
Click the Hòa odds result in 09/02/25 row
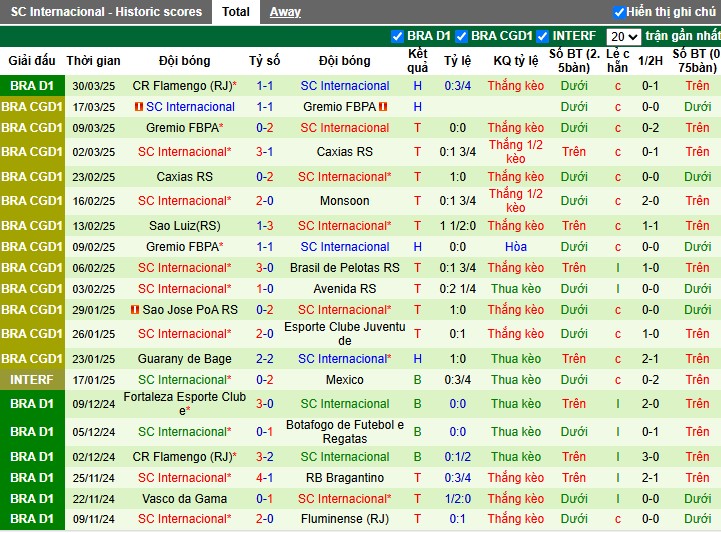point(516,247)
